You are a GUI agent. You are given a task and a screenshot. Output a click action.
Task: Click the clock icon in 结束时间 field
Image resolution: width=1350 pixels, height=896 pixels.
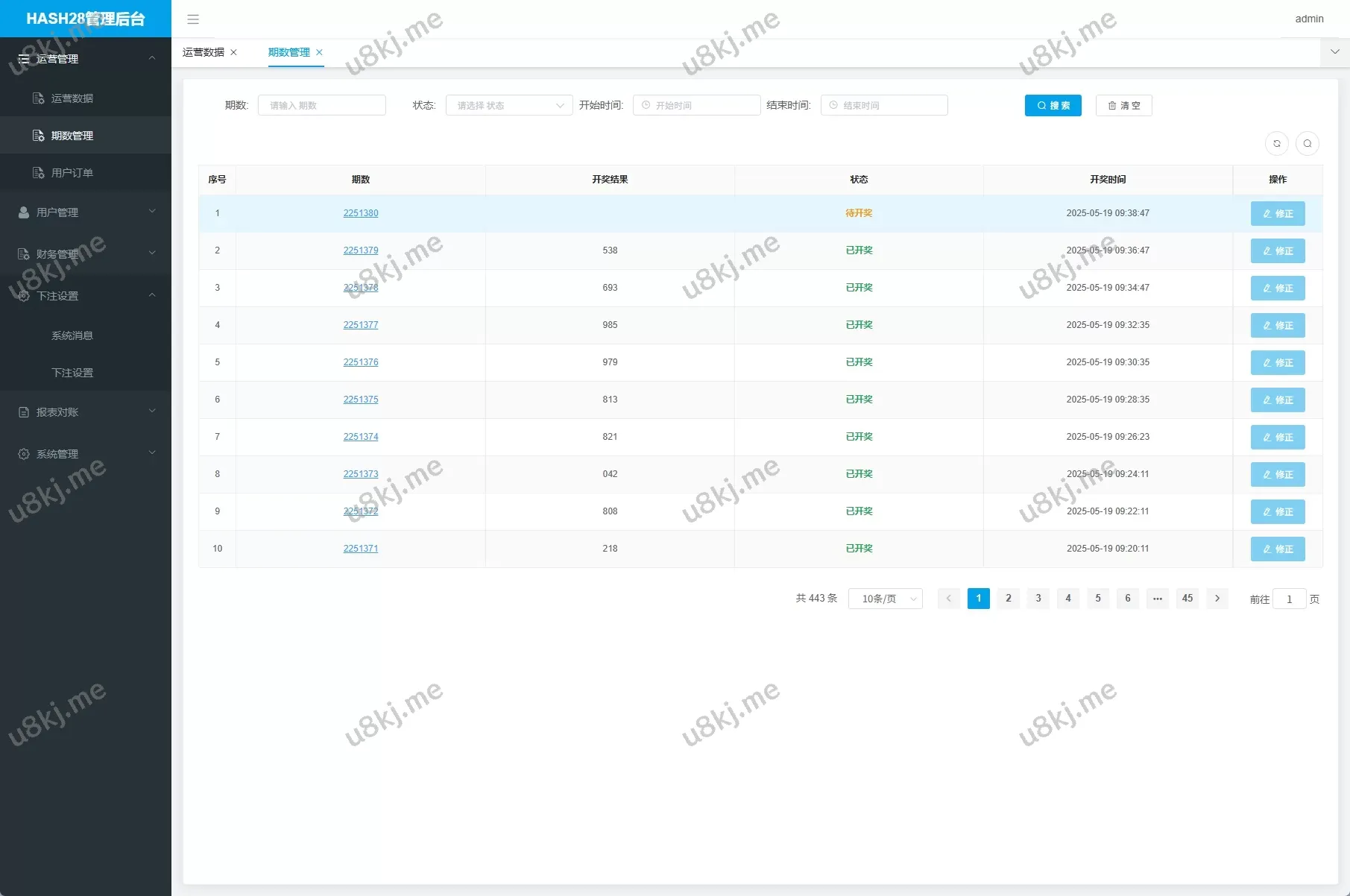point(834,105)
